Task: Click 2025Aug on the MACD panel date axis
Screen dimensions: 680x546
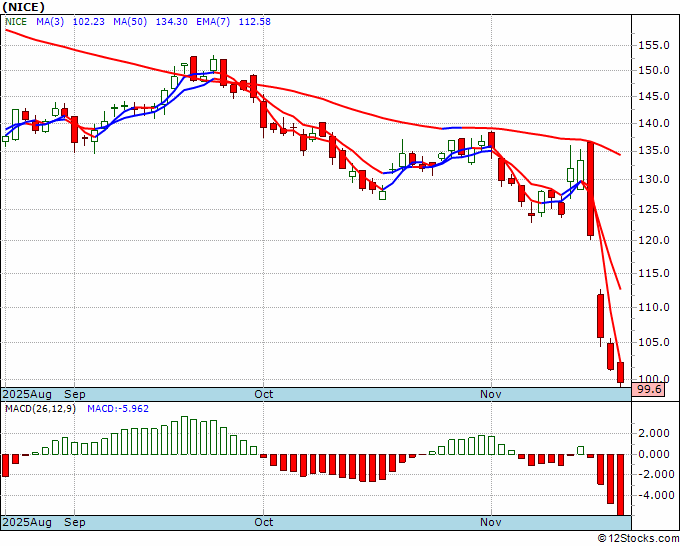Action: click(x=27, y=522)
